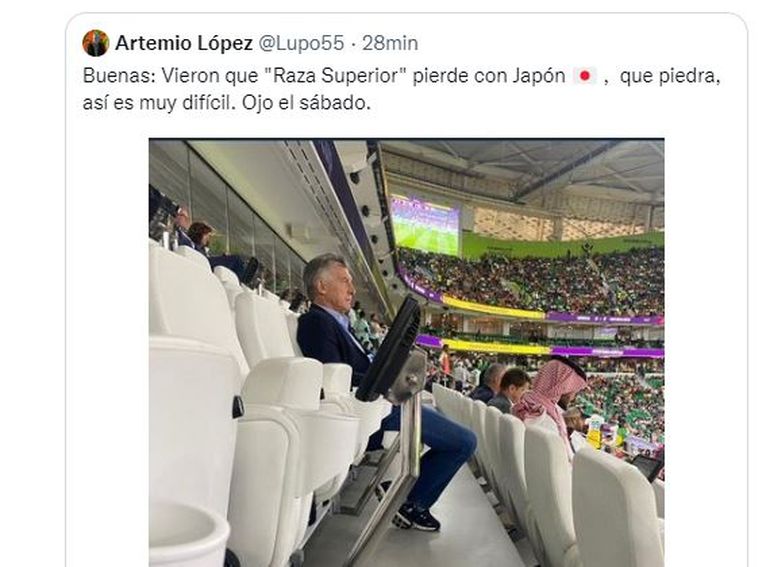Screen dimensions: 770x567
Task: Click the red-haired woman in the background
Action: [x=200, y=237]
